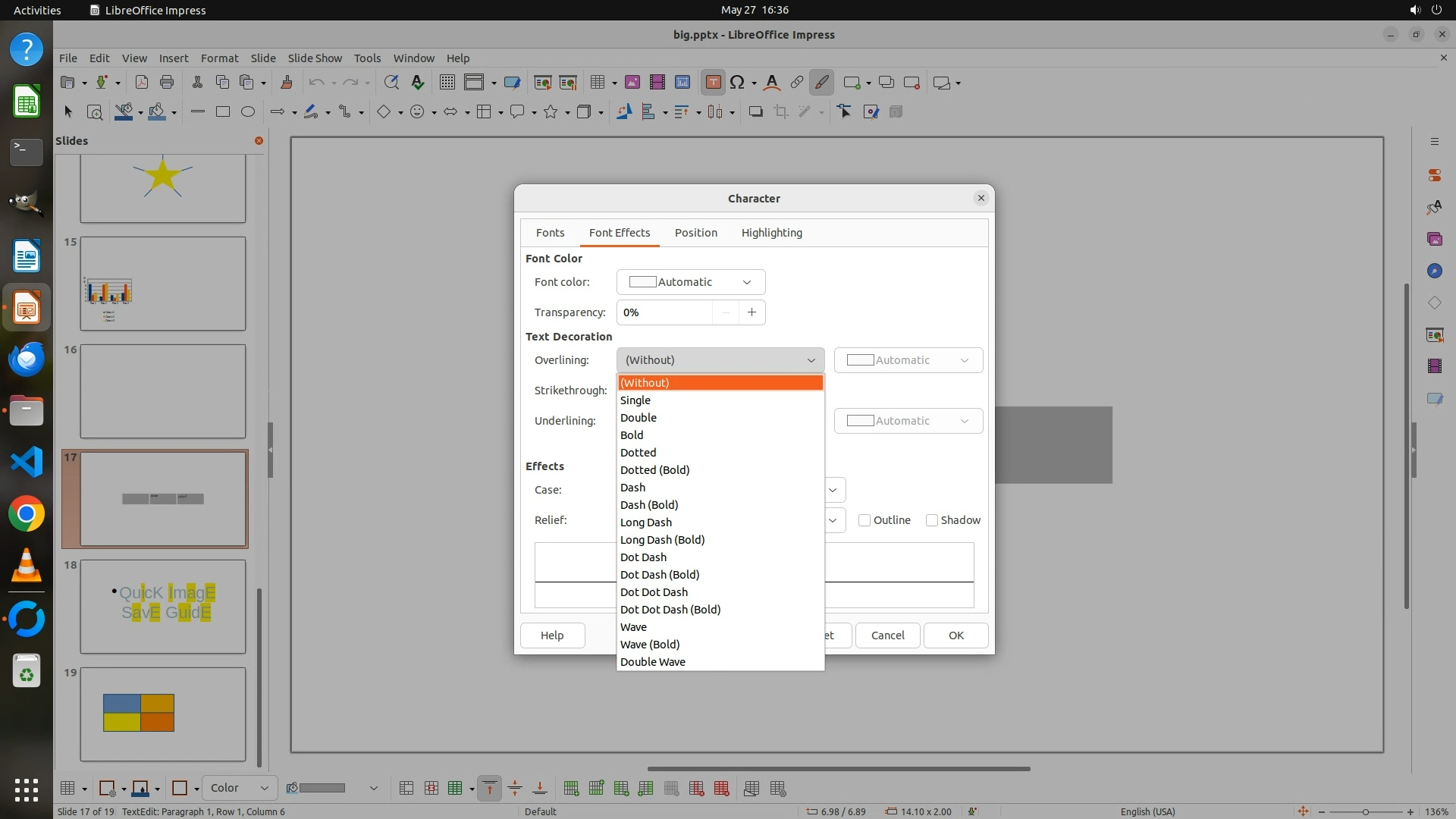The image size is (1456, 819).
Task: Open the Insert Special Character icon
Action: click(x=737, y=83)
